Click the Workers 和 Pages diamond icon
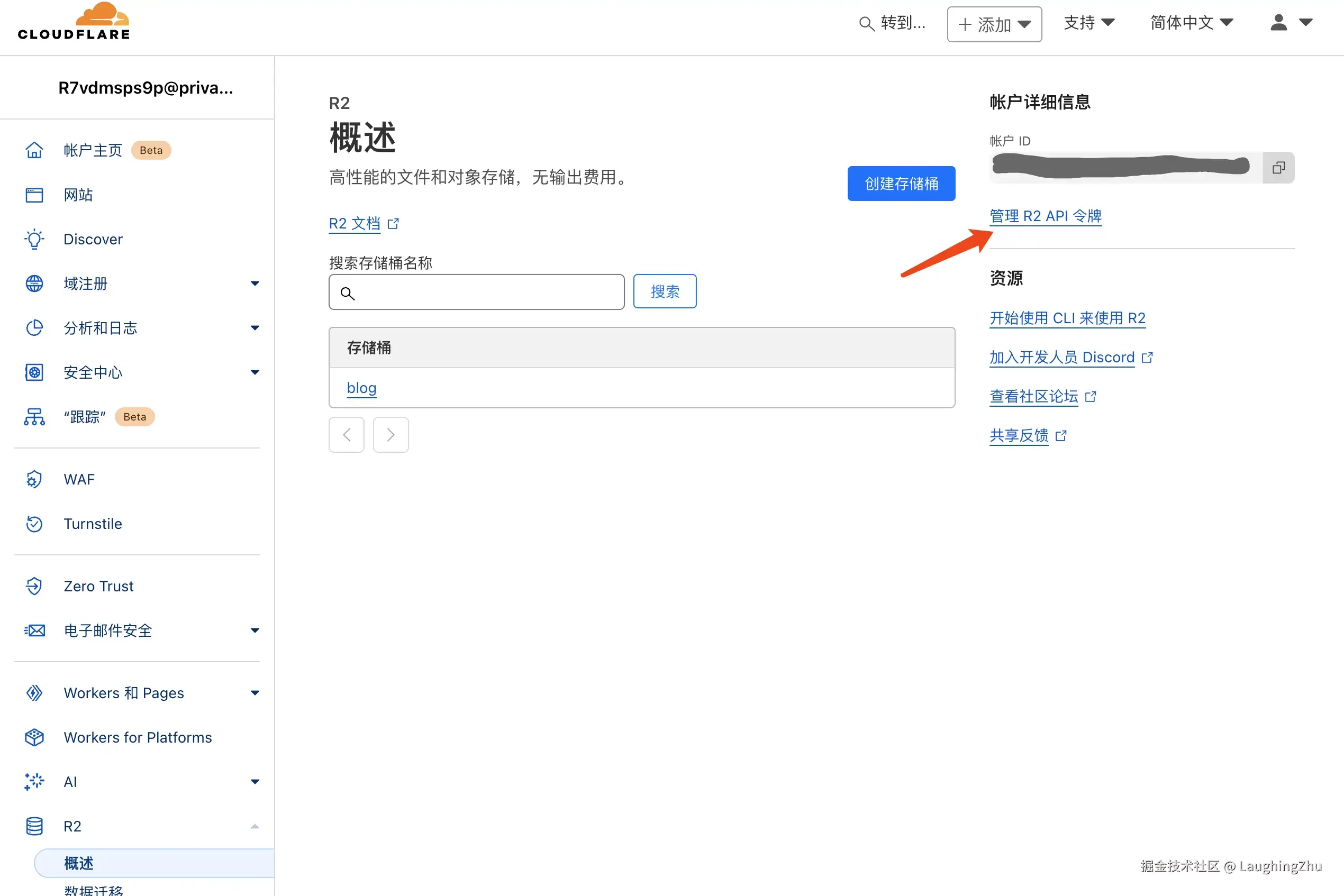 (x=34, y=693)
